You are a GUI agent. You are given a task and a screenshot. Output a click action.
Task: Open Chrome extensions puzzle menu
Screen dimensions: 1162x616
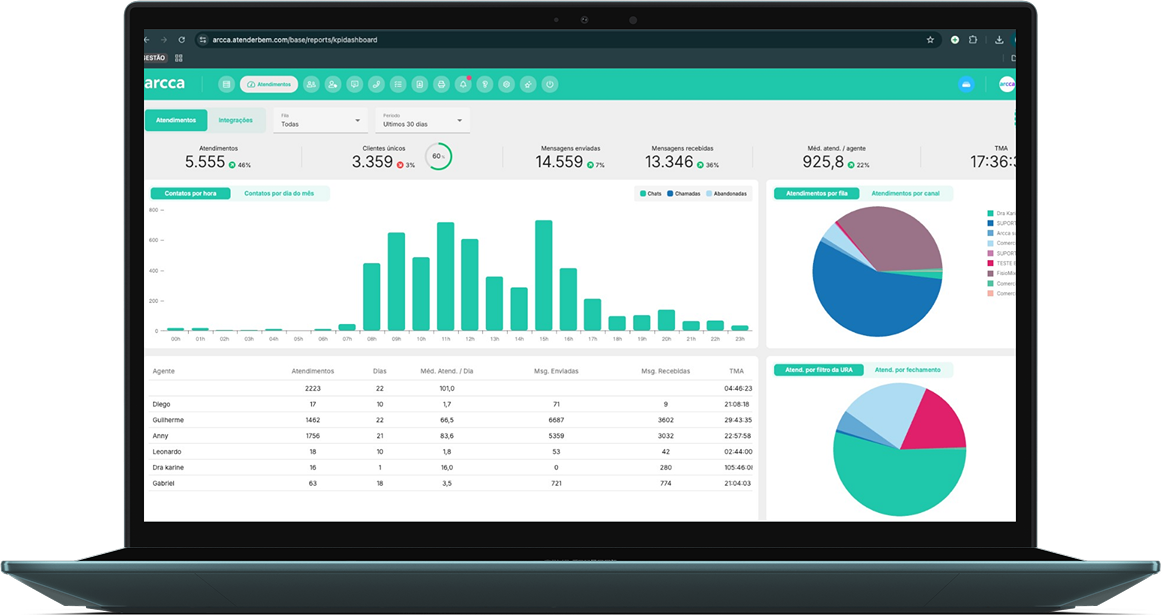[973, 40]
